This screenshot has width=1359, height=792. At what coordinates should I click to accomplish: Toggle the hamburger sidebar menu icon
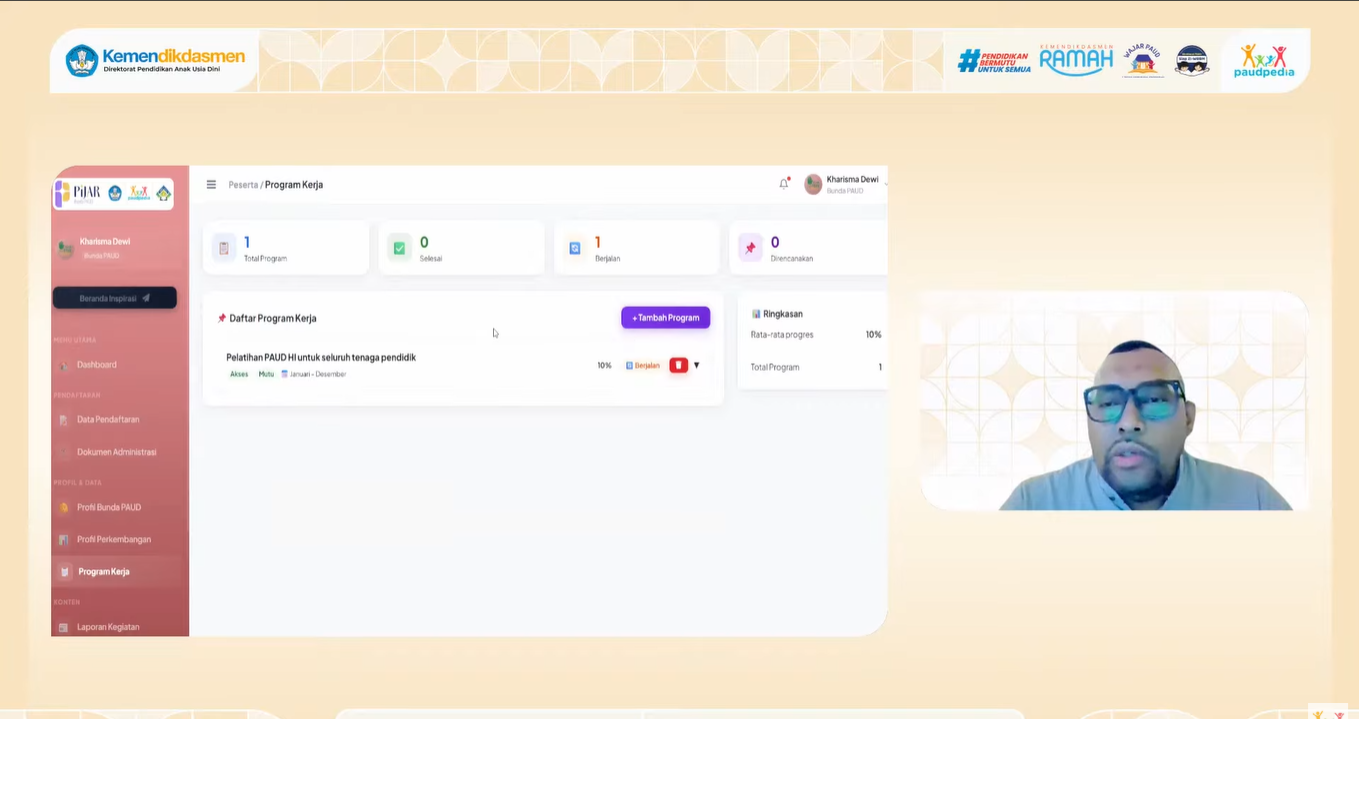[211, 185]
